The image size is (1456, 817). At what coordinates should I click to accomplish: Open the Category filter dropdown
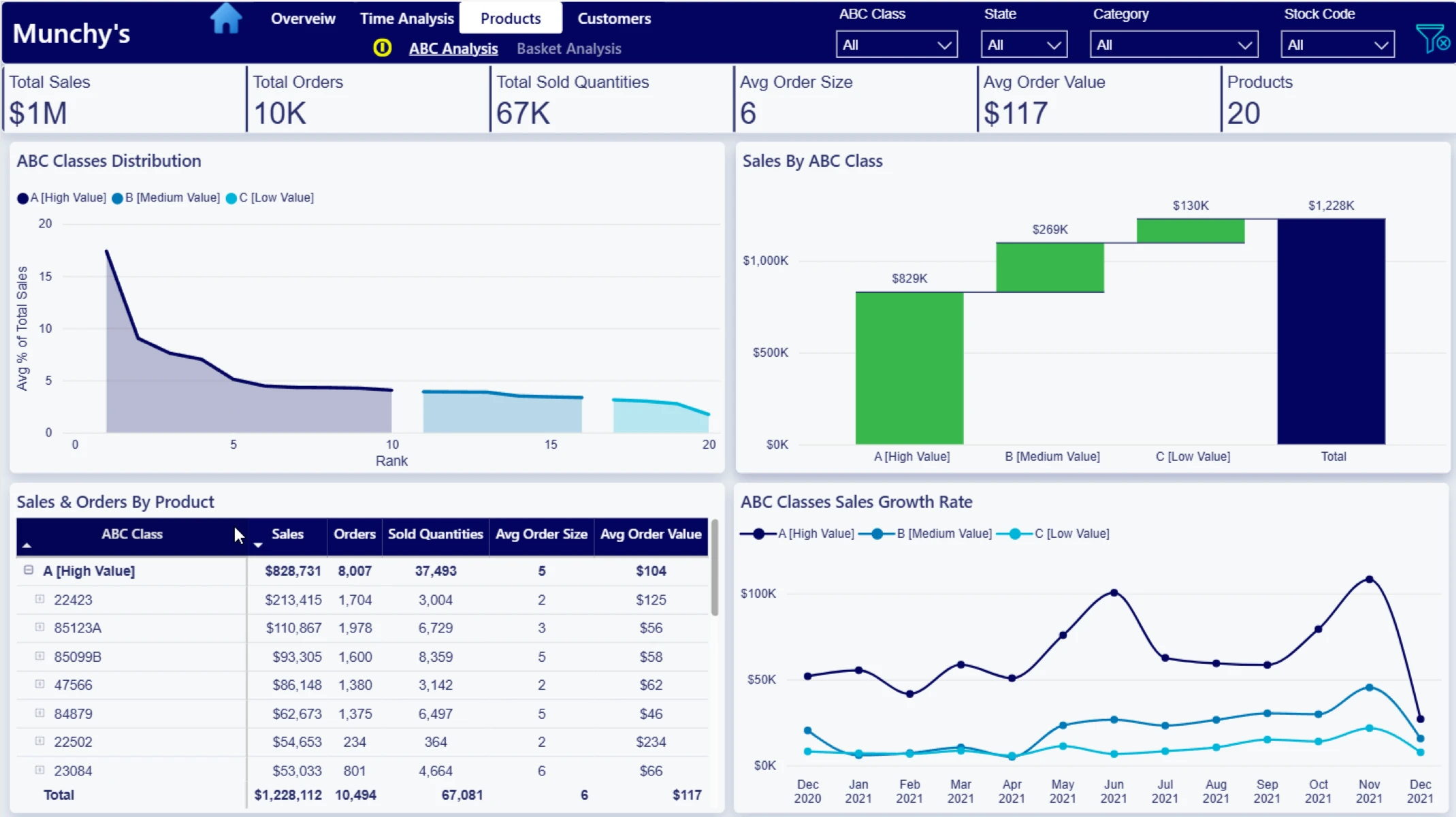pos(1174,45)
